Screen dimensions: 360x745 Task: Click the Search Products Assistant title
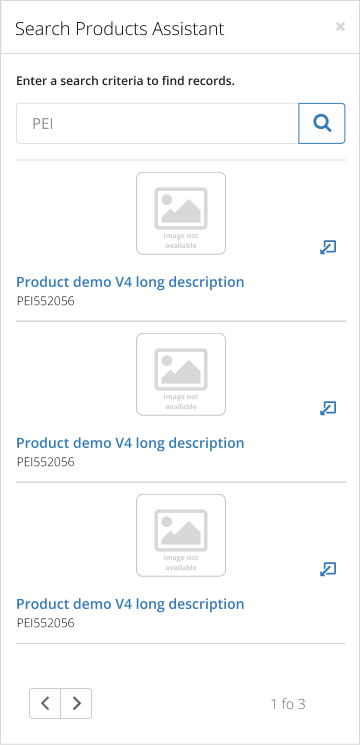coord(120,29)
